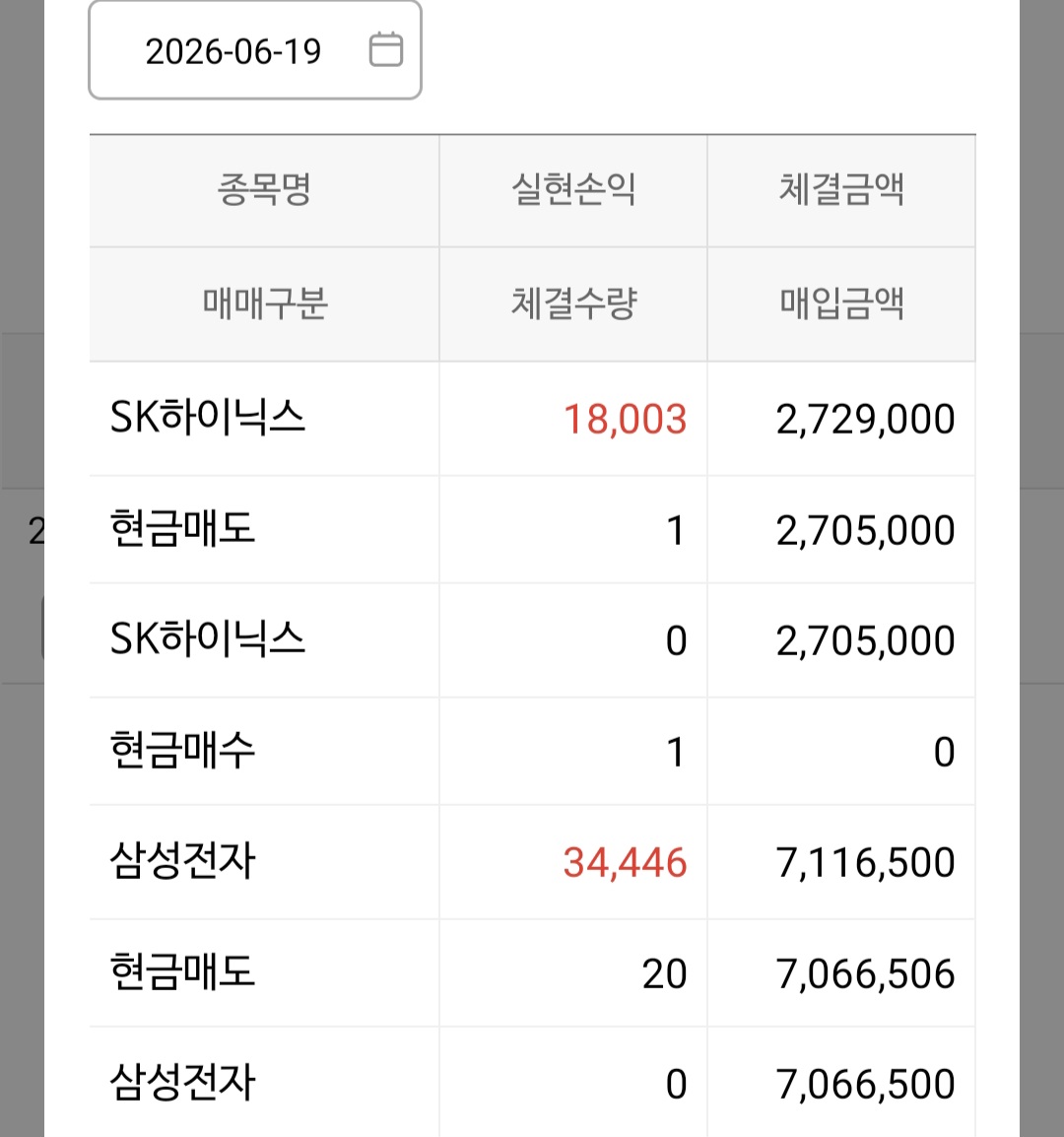
Task: Open the calendar icon date picker
Action: 386,50
